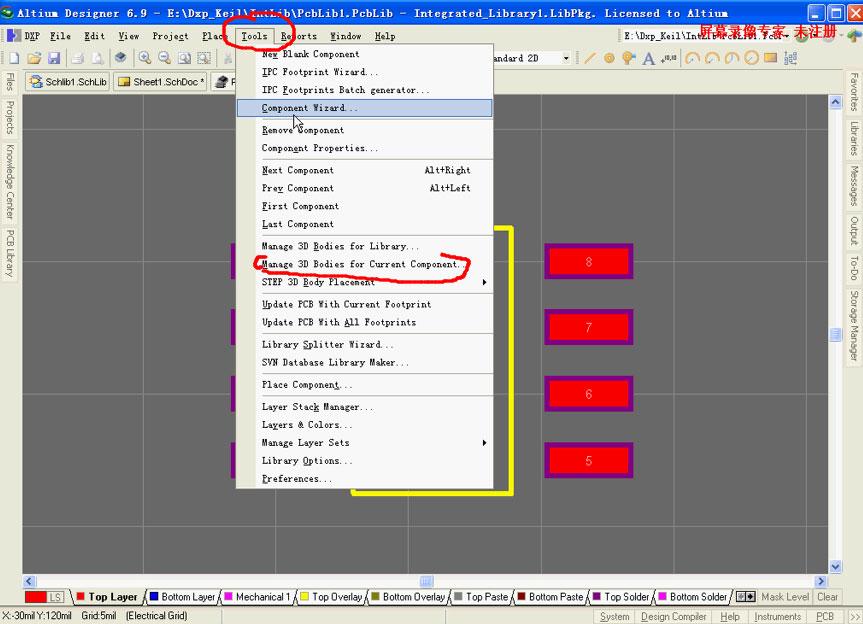Open the Reports menu
The image size is (863, 624).
pyautogui.click(x=298, y=36)
